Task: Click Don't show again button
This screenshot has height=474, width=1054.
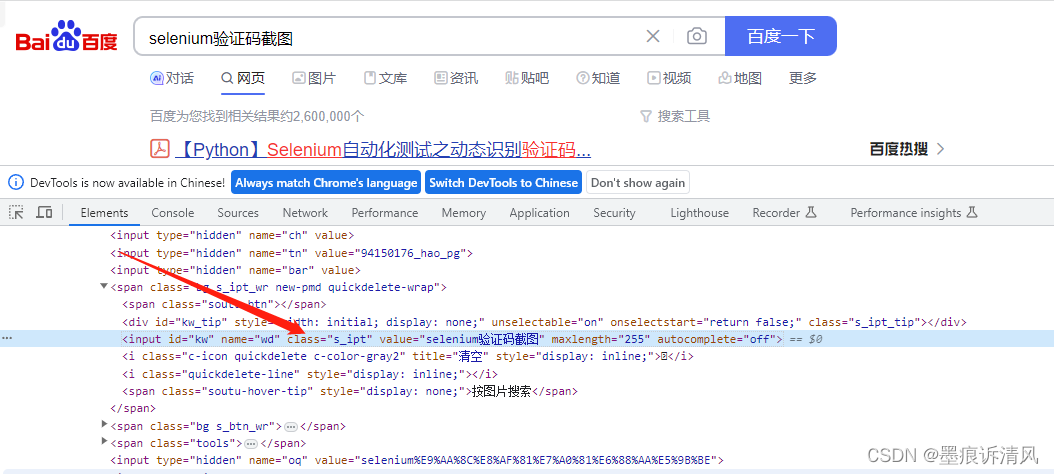Action: pos(638,182)
